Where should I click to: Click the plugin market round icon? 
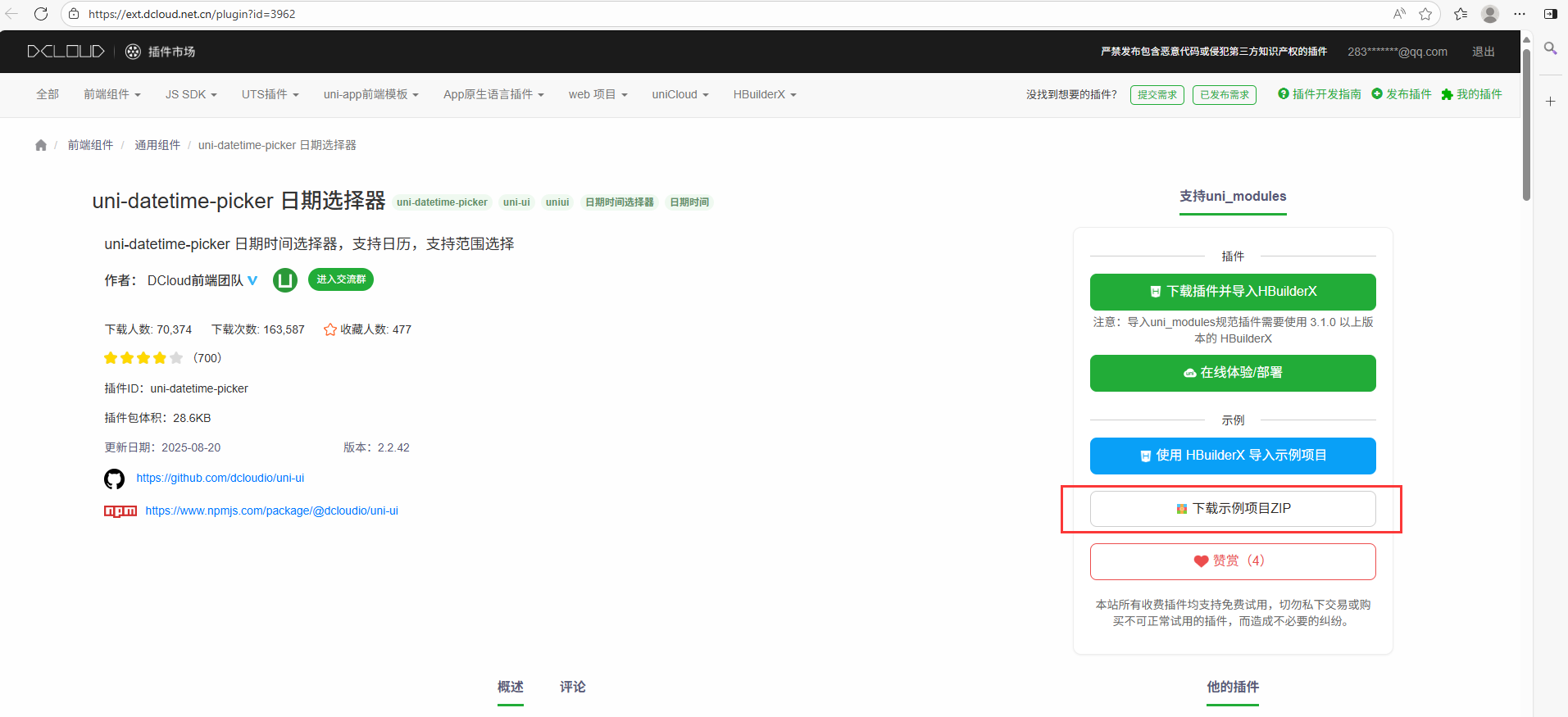click(x=133, y=52)
